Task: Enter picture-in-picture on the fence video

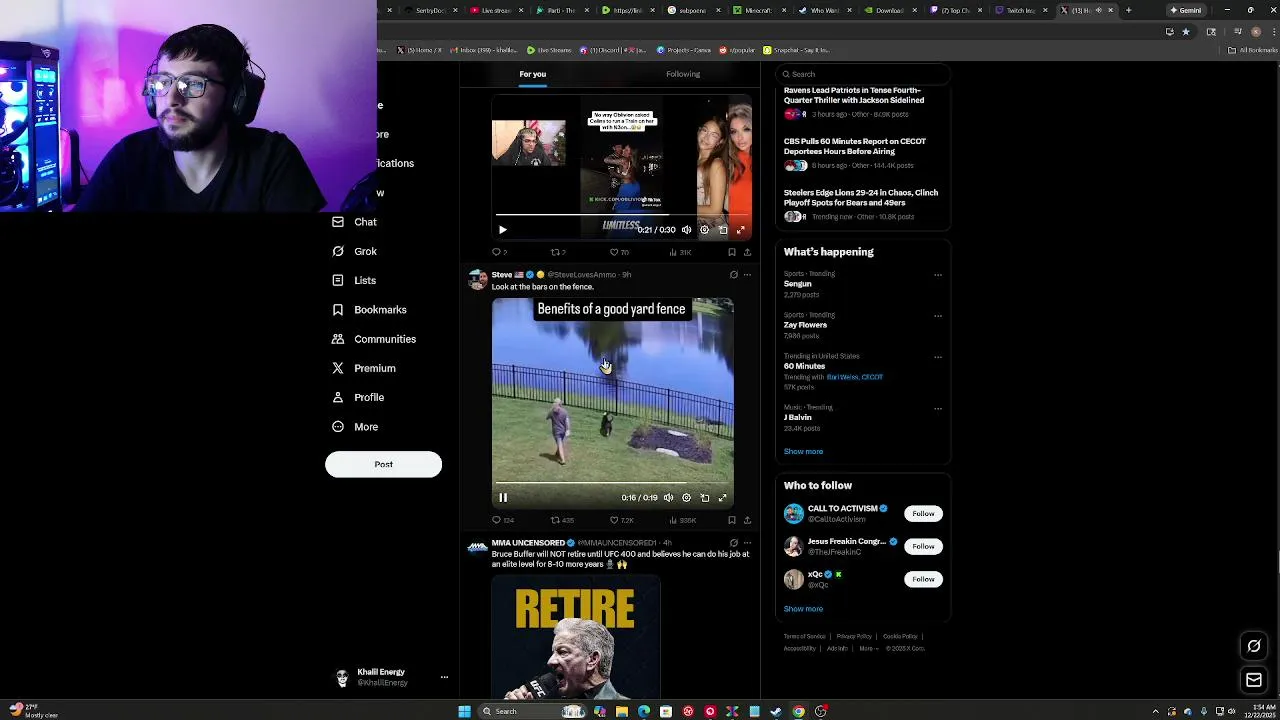Action: pyautogui.click(x=705, y=498)
